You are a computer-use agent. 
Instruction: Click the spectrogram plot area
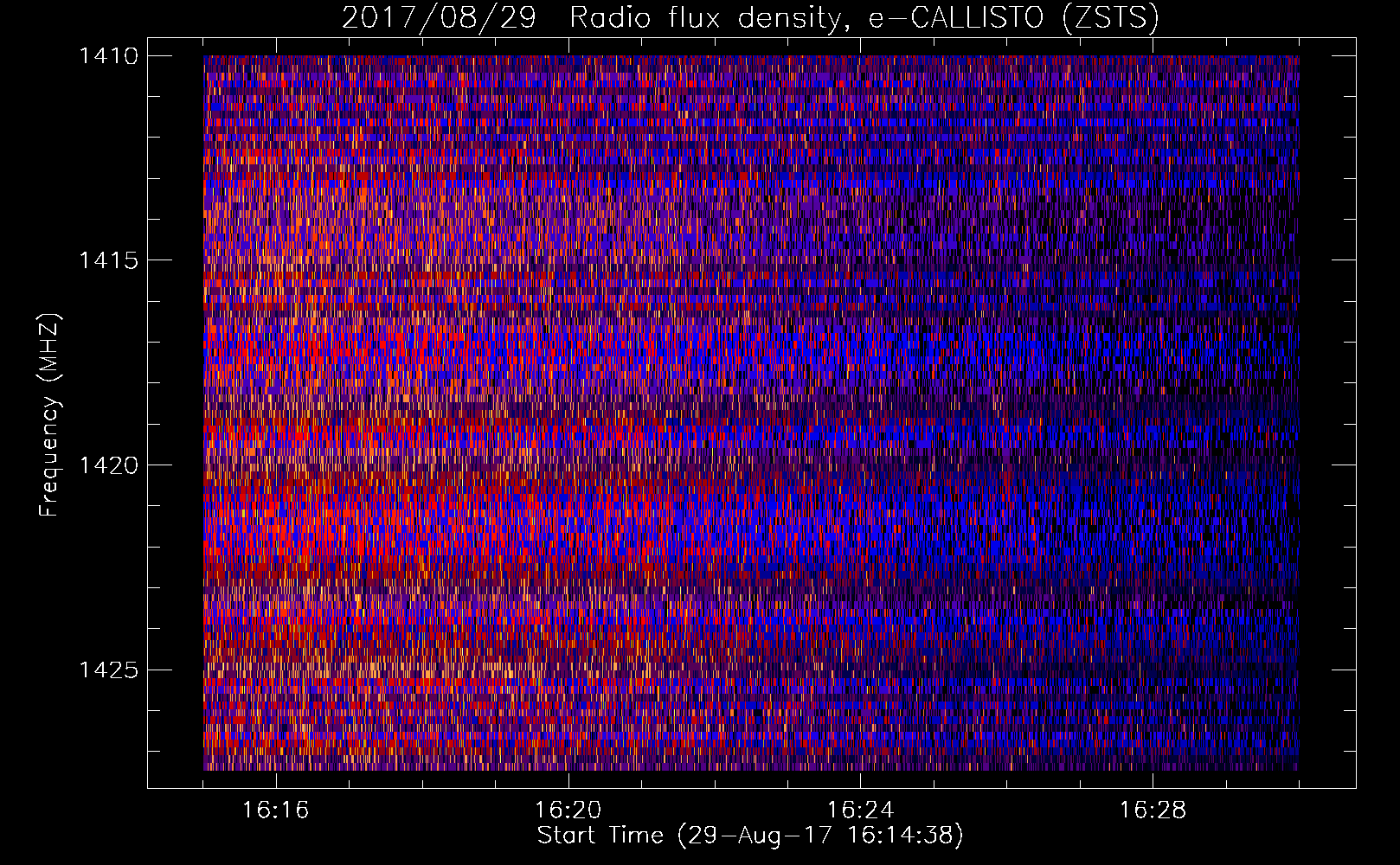(x=751, y=413)
